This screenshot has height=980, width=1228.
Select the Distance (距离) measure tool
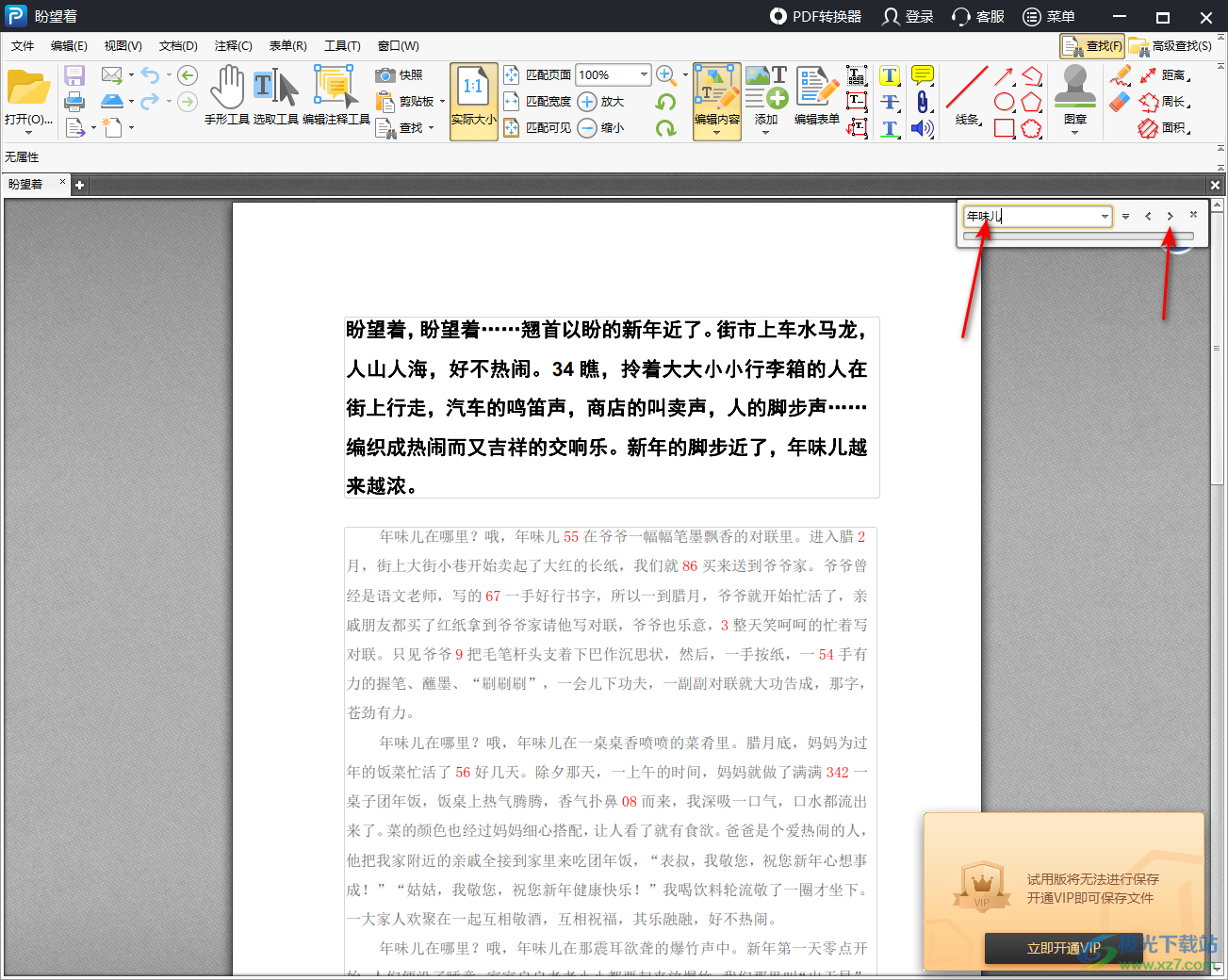tap(1164, 75)
